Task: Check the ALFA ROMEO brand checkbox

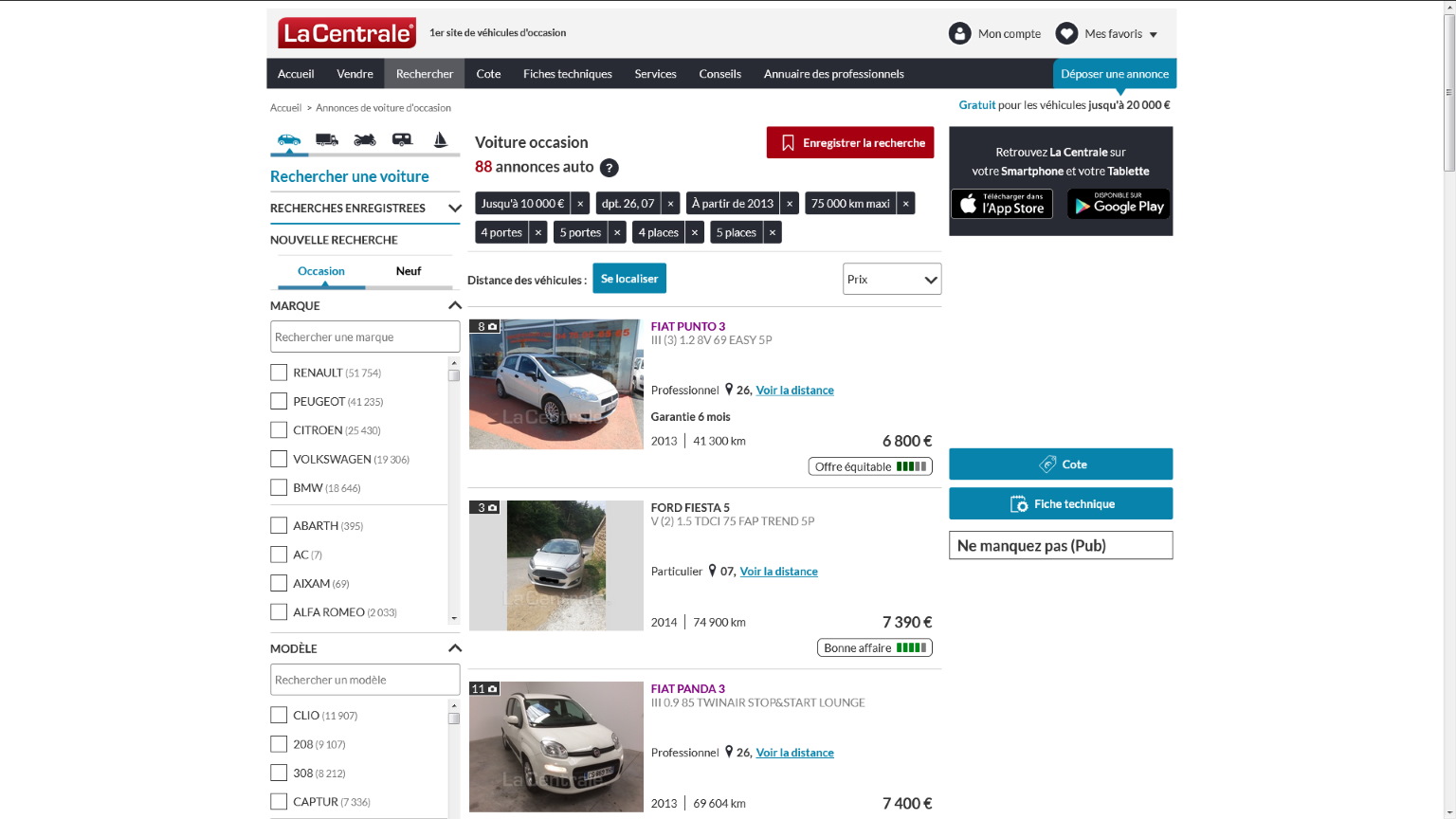Action: [x=279, y=611]
